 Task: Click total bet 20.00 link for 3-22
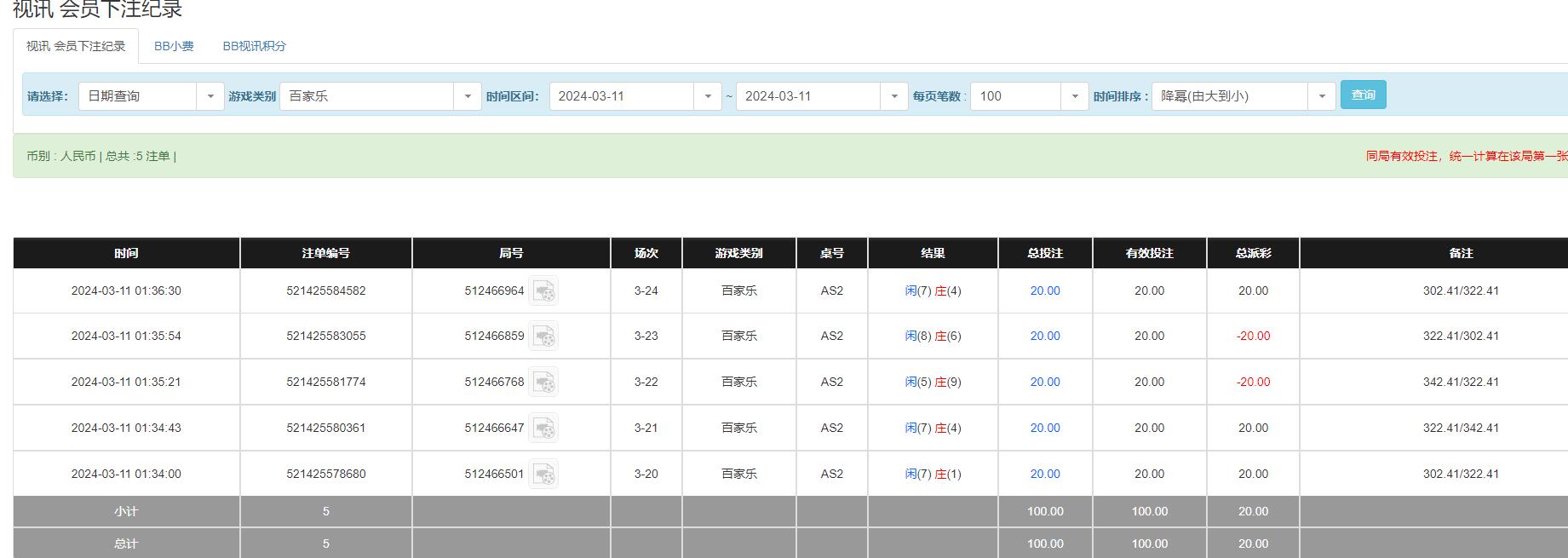coord(1045,383)
